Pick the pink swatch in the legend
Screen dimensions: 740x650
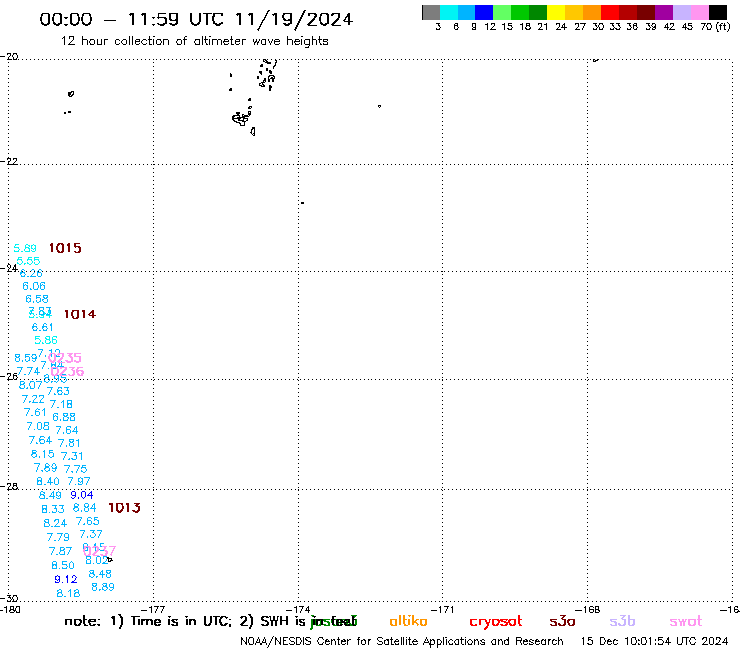point(700,12)
